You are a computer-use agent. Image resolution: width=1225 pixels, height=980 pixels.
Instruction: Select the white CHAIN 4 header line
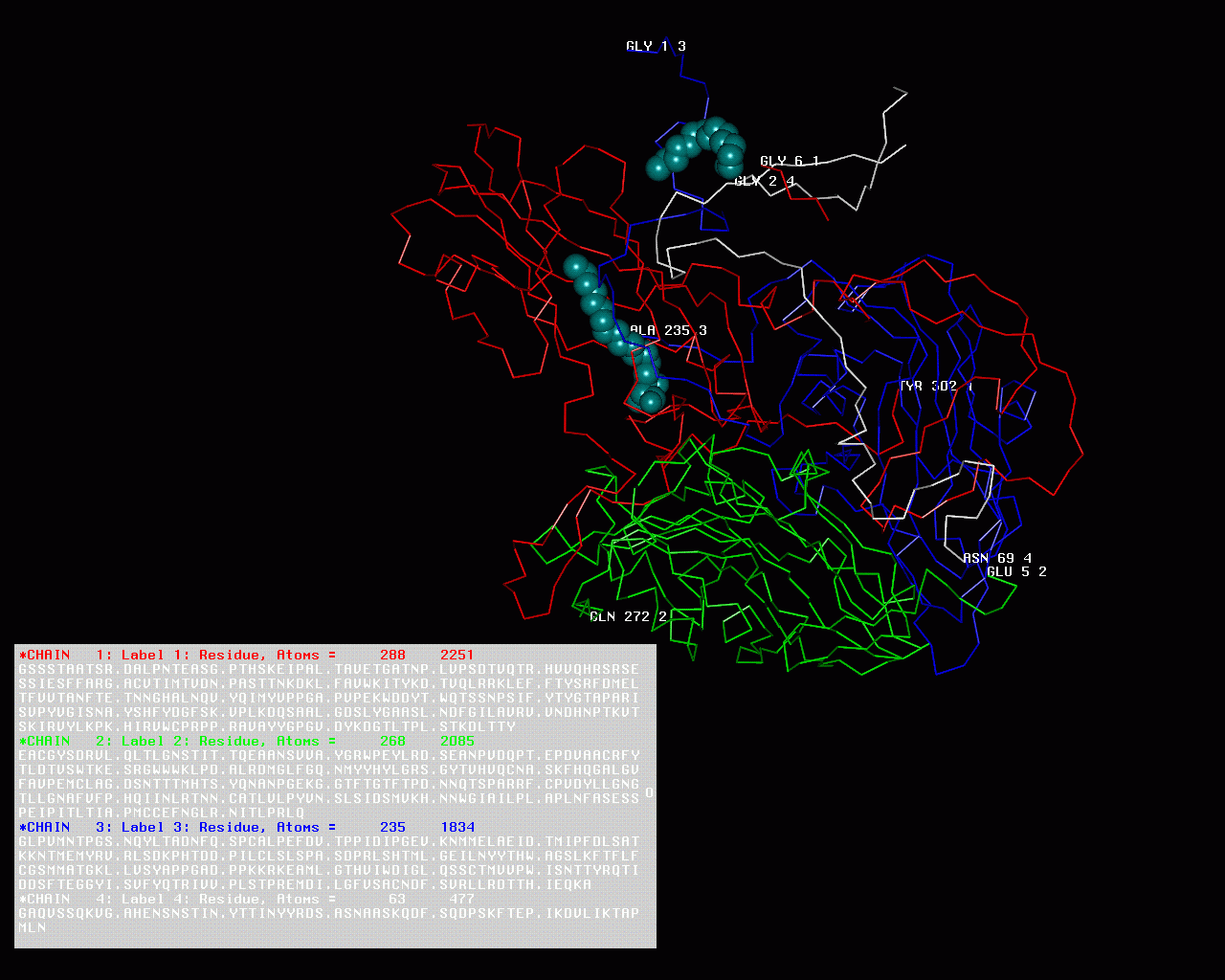point(246,899)
